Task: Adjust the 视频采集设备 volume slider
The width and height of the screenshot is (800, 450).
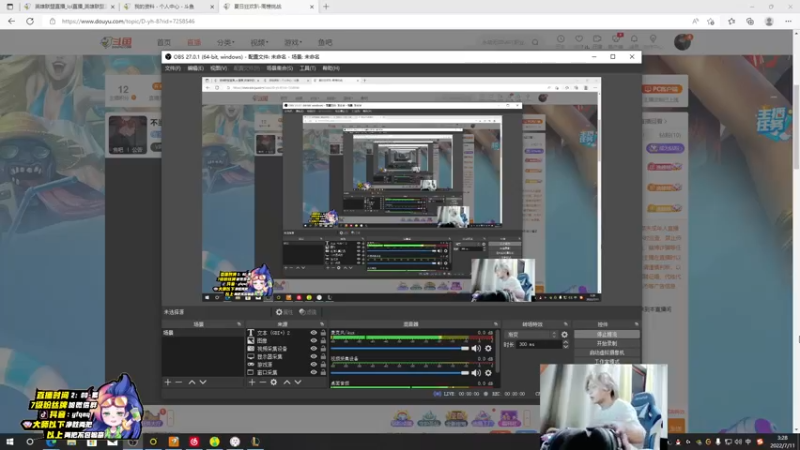Action: [x=399, y=373]
